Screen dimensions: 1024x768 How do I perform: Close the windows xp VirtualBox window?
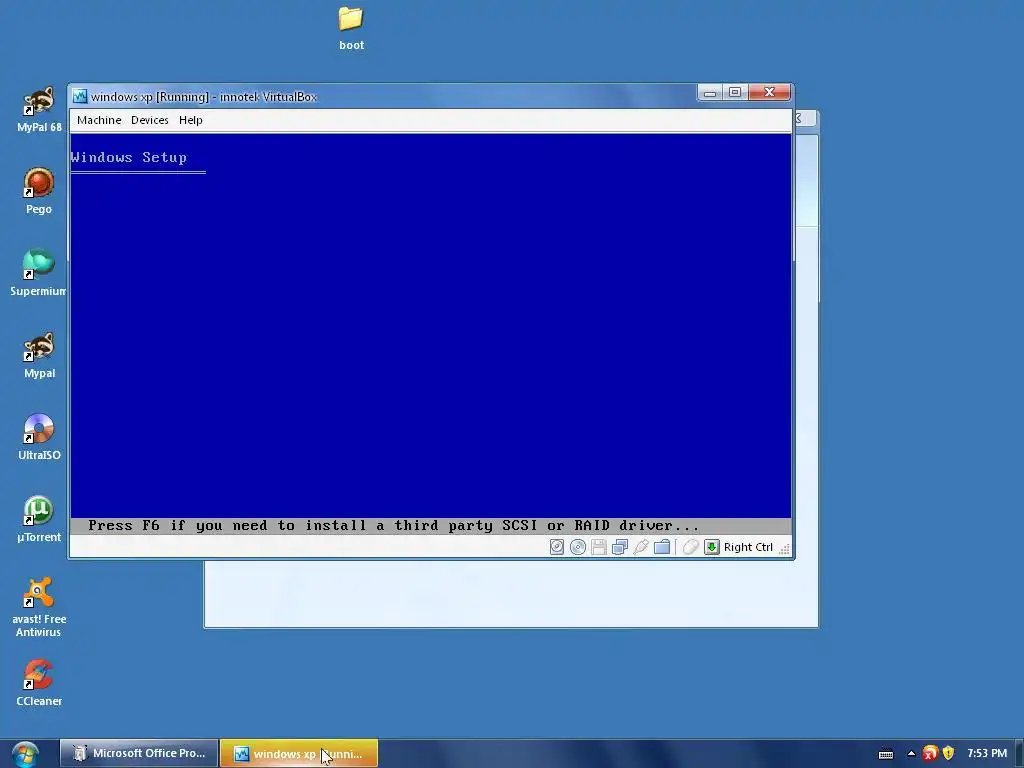(x=769, y=93)
